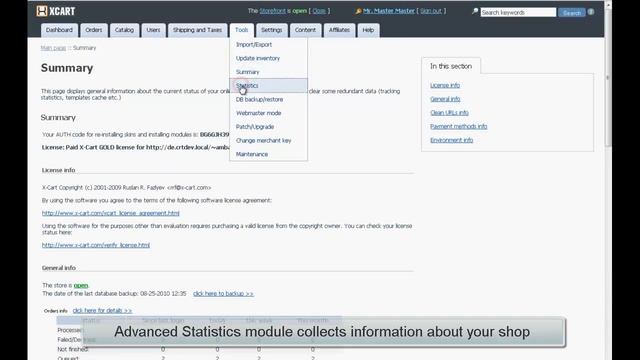
Task: Click the Close storefront link
Action: click(x=319, y=11)
